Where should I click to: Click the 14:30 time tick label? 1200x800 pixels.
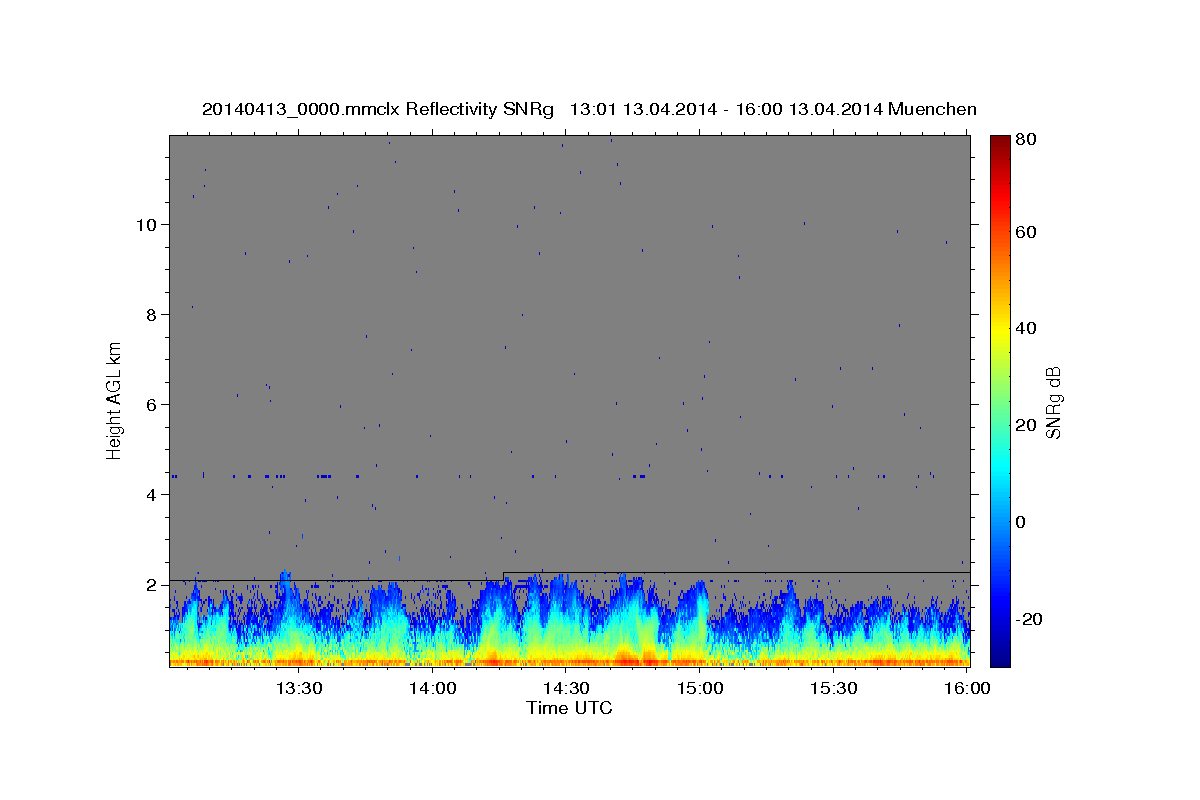coord(566,688)
